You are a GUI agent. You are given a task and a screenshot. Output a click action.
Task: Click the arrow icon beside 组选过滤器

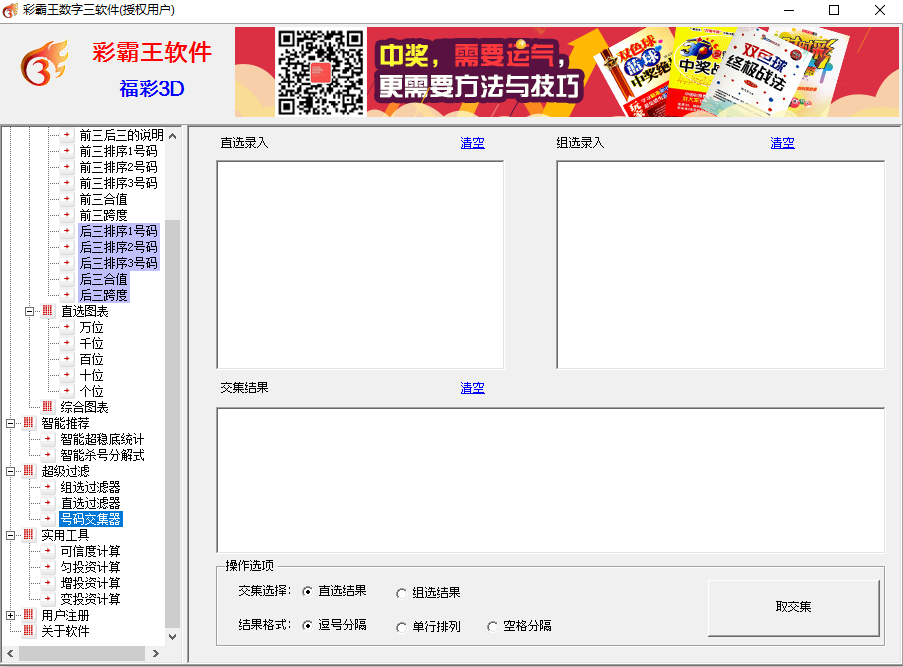tap(48, 487)
